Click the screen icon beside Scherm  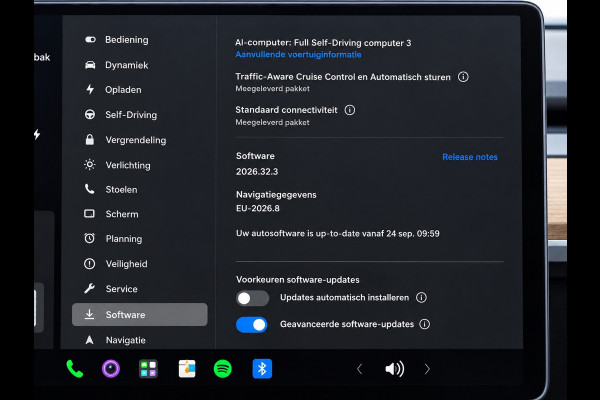pyautogui.click(x=89, y=214)
